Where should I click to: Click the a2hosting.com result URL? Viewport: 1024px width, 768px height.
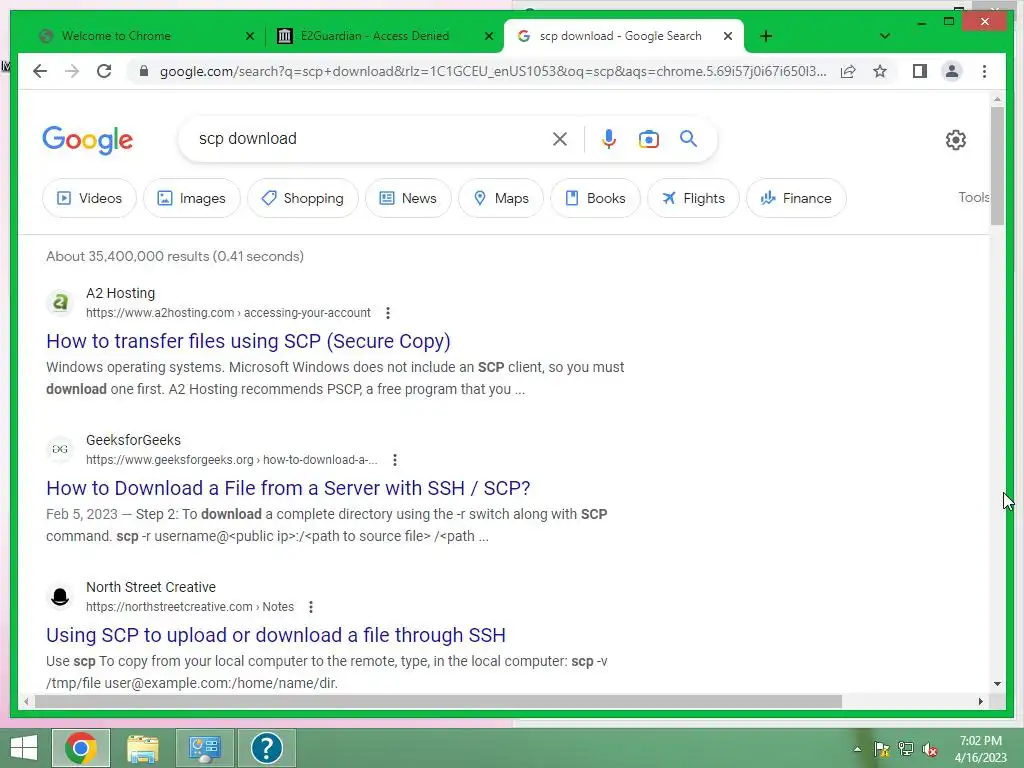[228, 313]
